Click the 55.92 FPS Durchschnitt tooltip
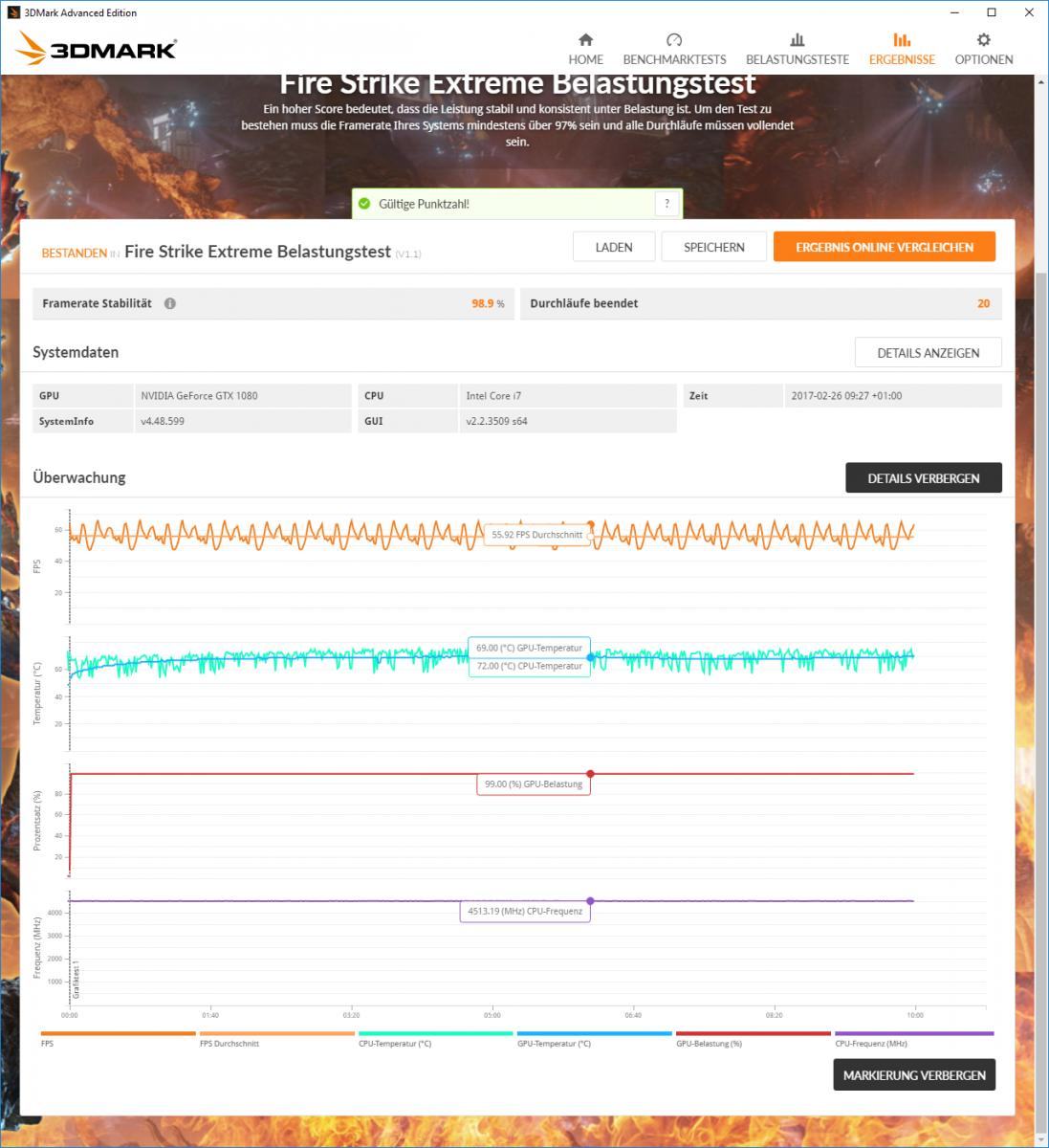 536,535
